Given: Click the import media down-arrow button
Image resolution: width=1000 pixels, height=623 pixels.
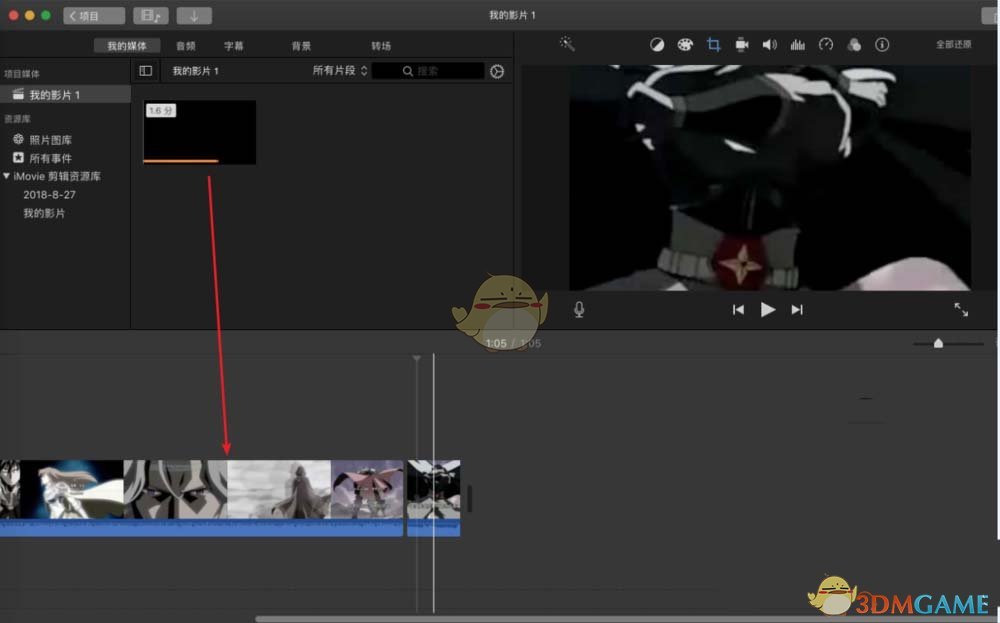Looking at the screenshot, I should 194,16.
